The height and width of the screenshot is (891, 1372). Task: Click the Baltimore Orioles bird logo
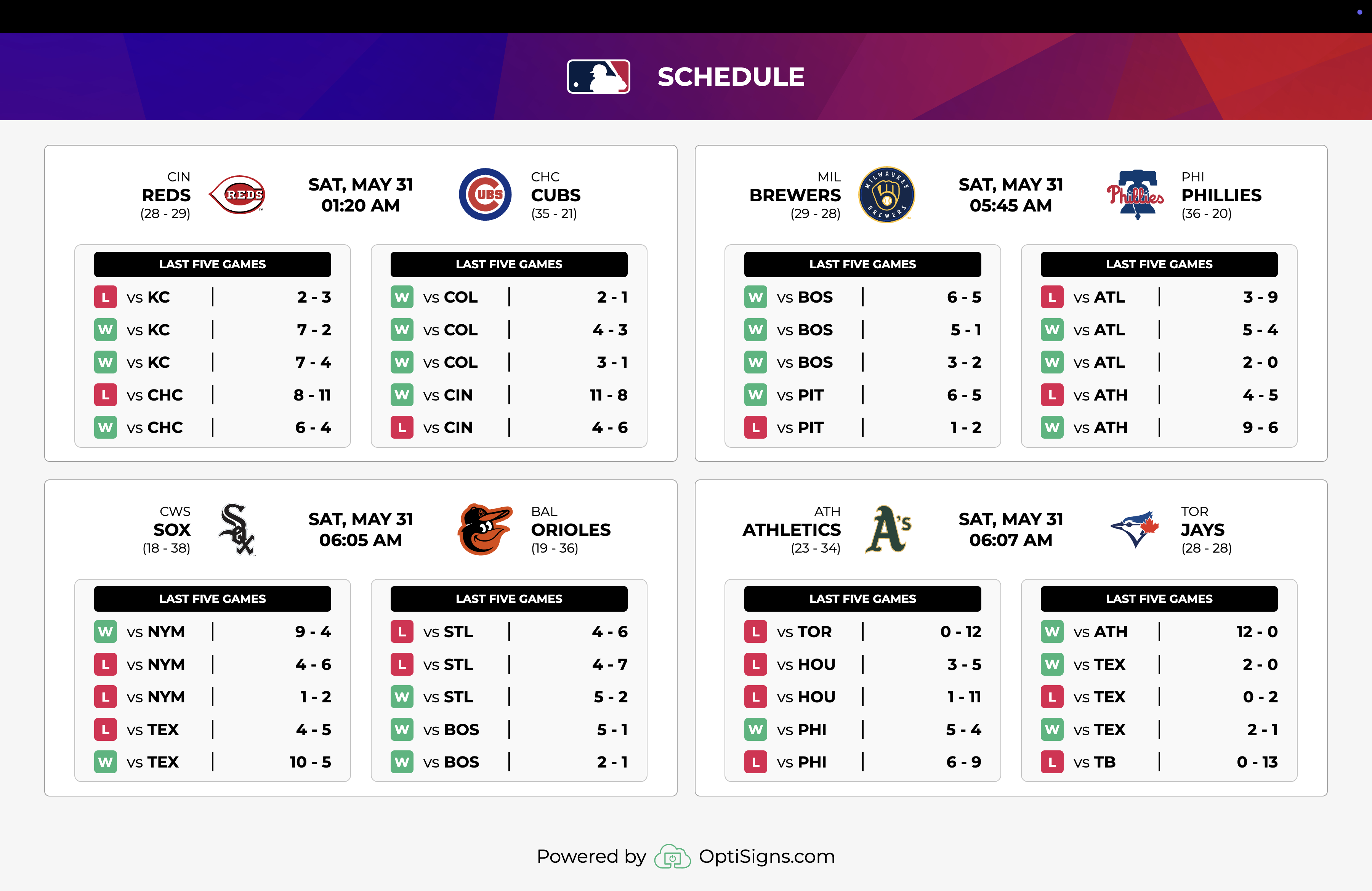[485, 530]
